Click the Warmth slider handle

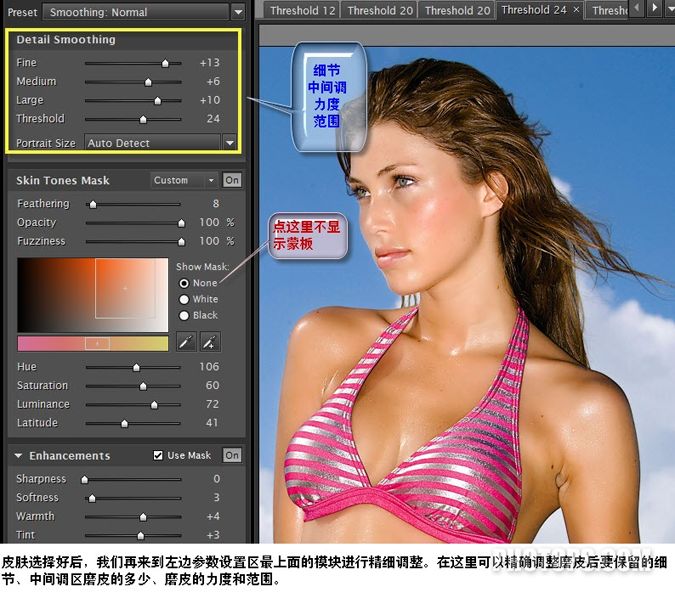coord(143,517)
